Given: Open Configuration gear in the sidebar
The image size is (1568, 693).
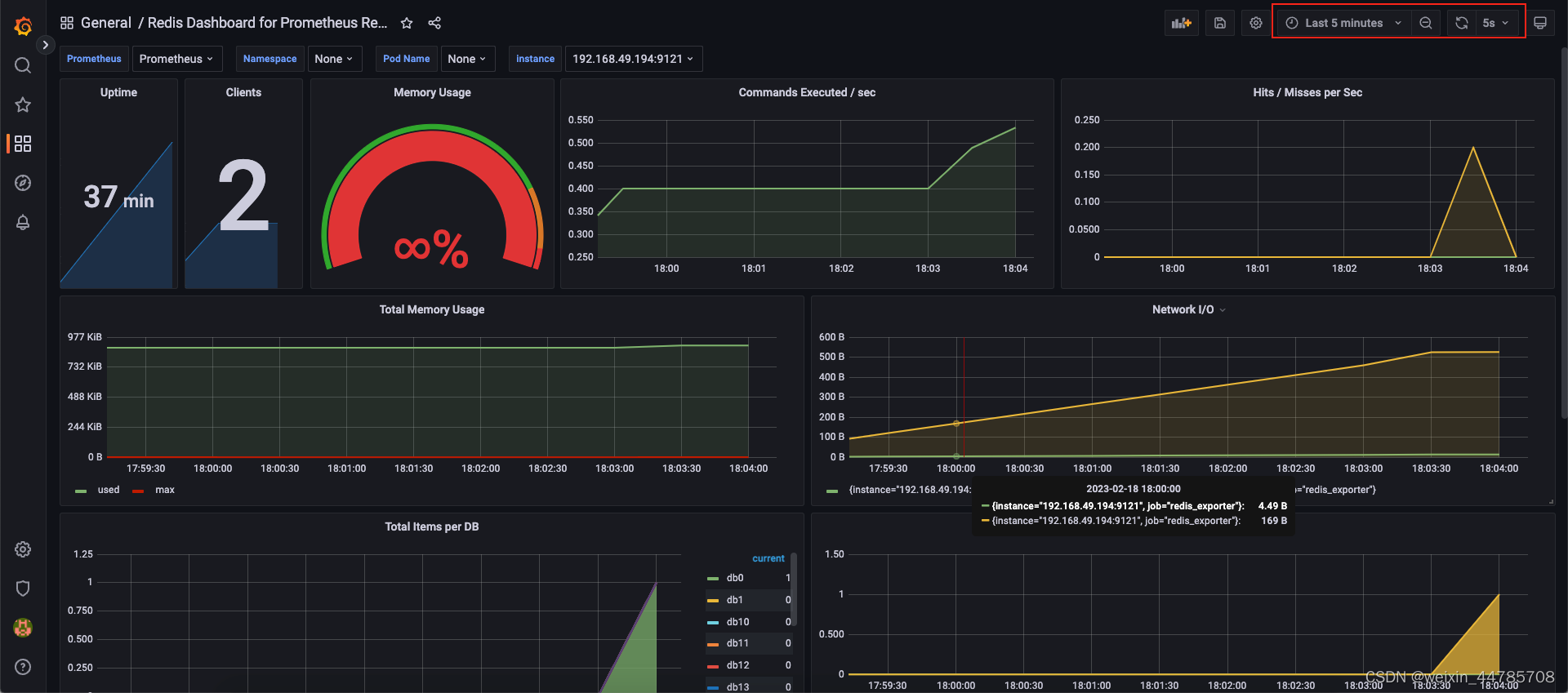Looking at the screenshot, I should [x=23, y=549].
